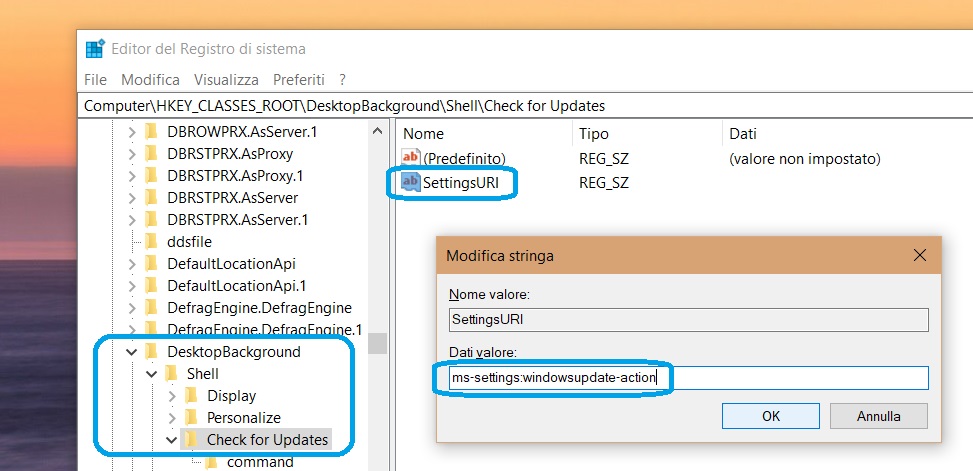Image resolution: width=973 pixels, height=471 pixels.
Task: Select the ddsfile key label
Action: coord(189,242)
